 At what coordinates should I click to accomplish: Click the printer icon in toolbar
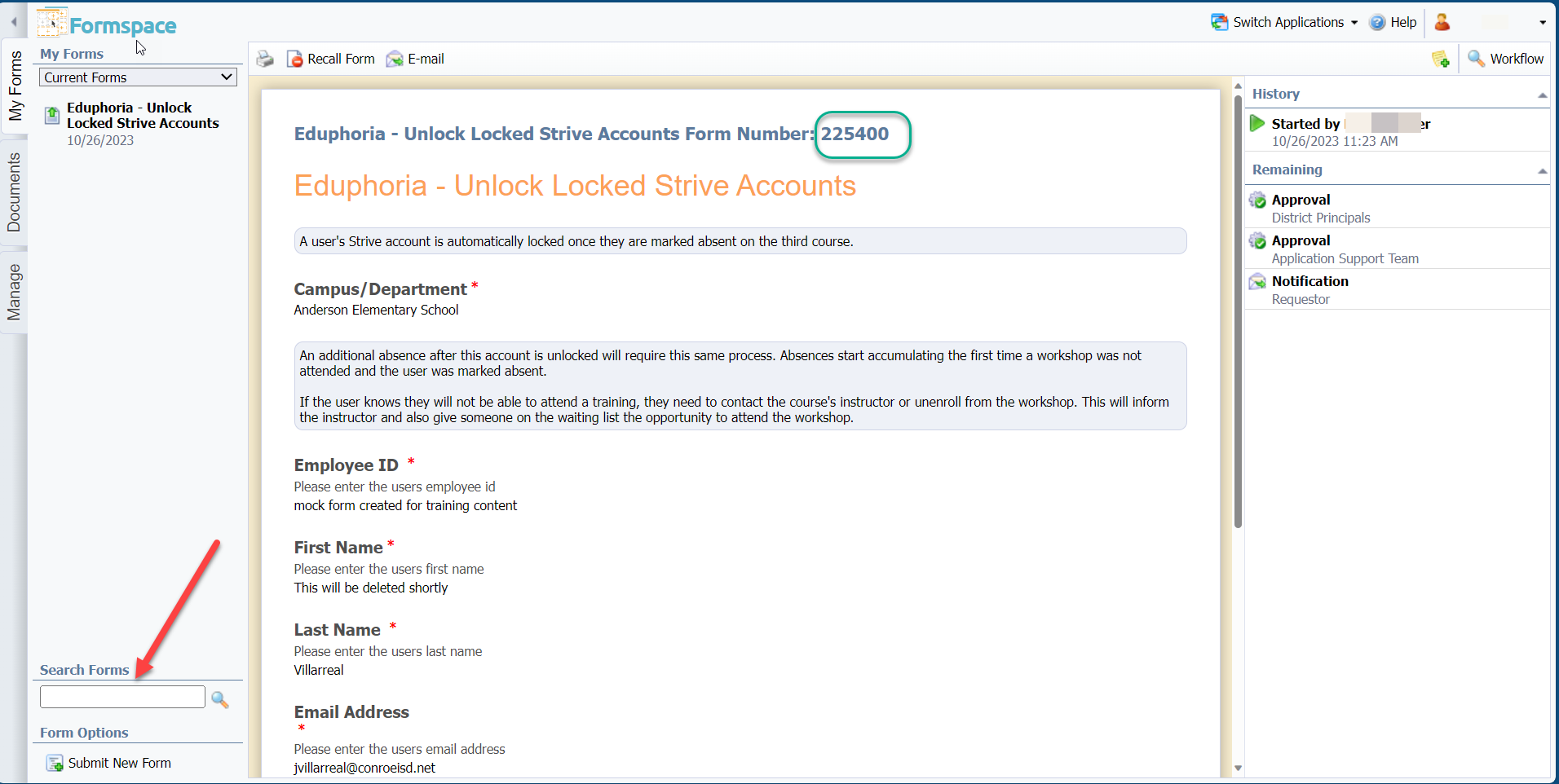pyautogui.click(x=265, y=59)
